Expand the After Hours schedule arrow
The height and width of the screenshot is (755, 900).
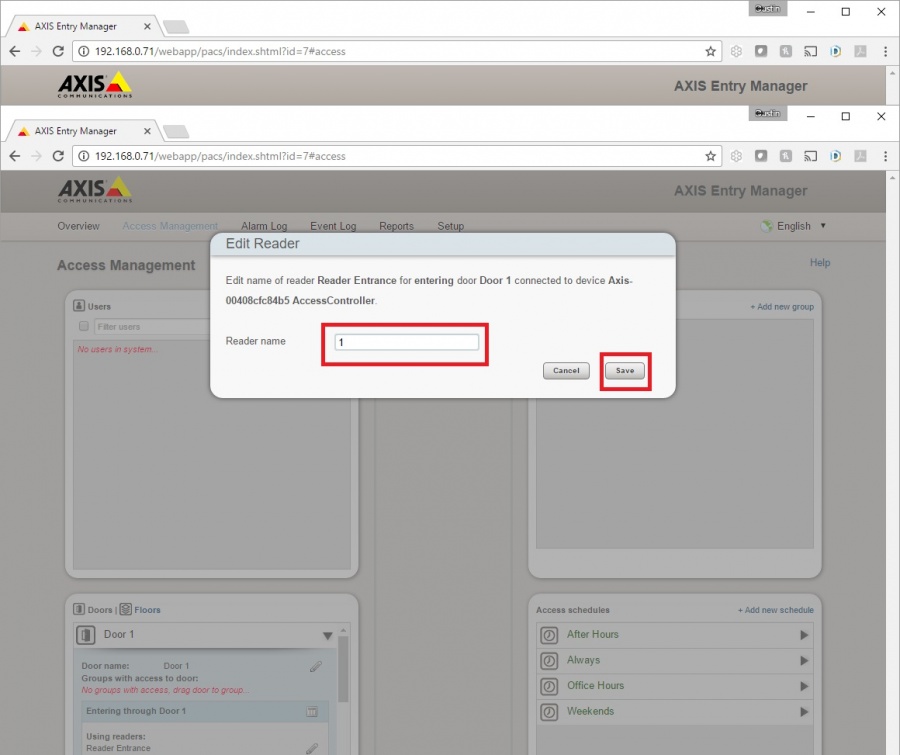click(804, 635)
